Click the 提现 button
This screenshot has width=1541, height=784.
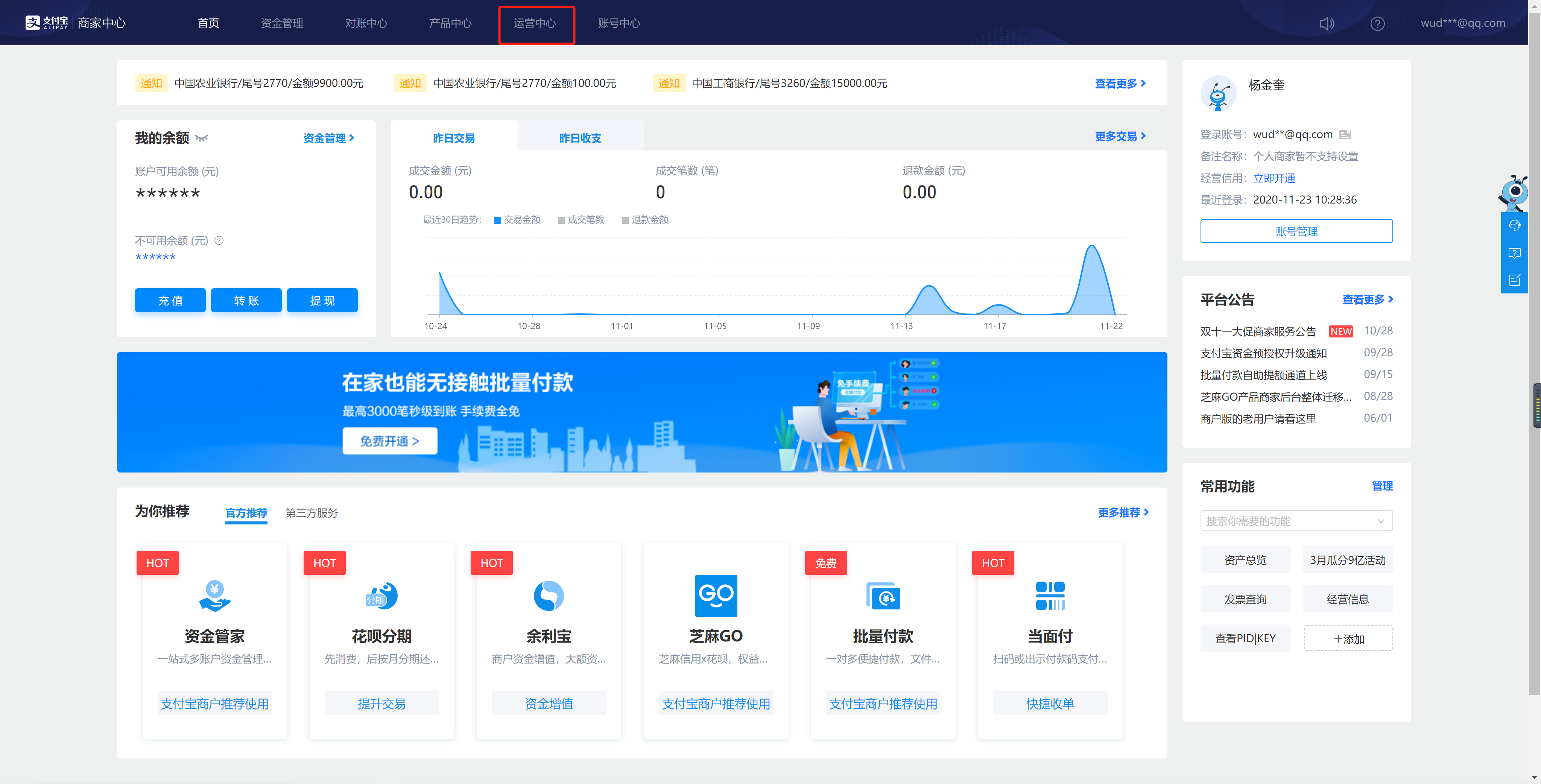(x=322, y=300)
